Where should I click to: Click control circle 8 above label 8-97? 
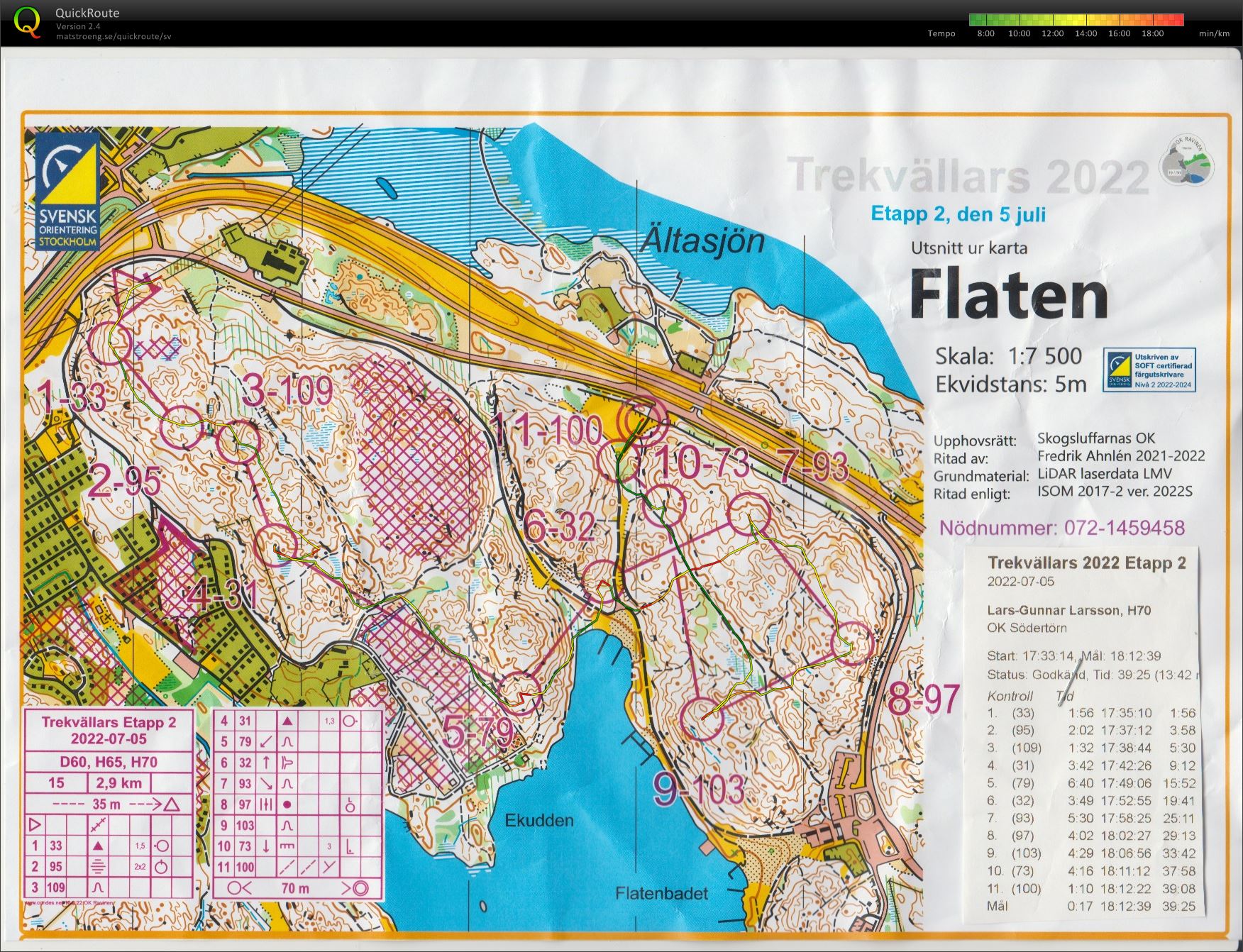[x=852, y=643]
